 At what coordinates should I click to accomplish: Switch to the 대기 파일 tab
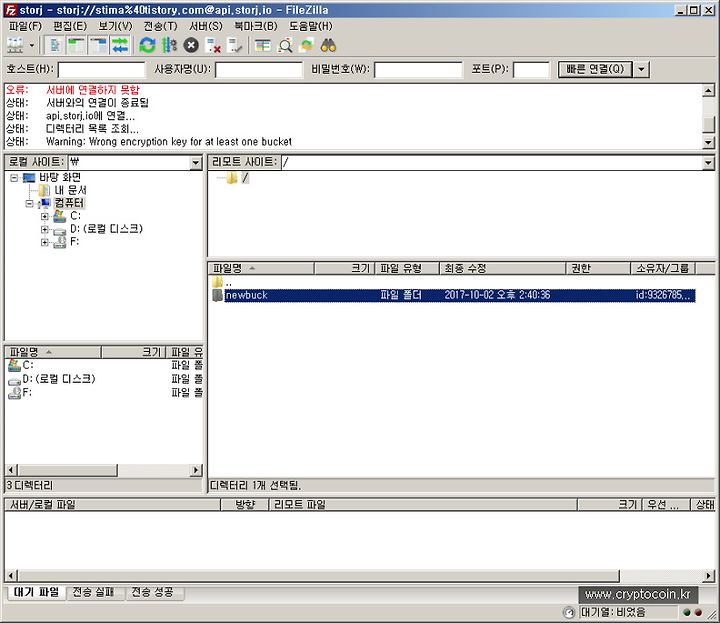click(x=36, y=593)
